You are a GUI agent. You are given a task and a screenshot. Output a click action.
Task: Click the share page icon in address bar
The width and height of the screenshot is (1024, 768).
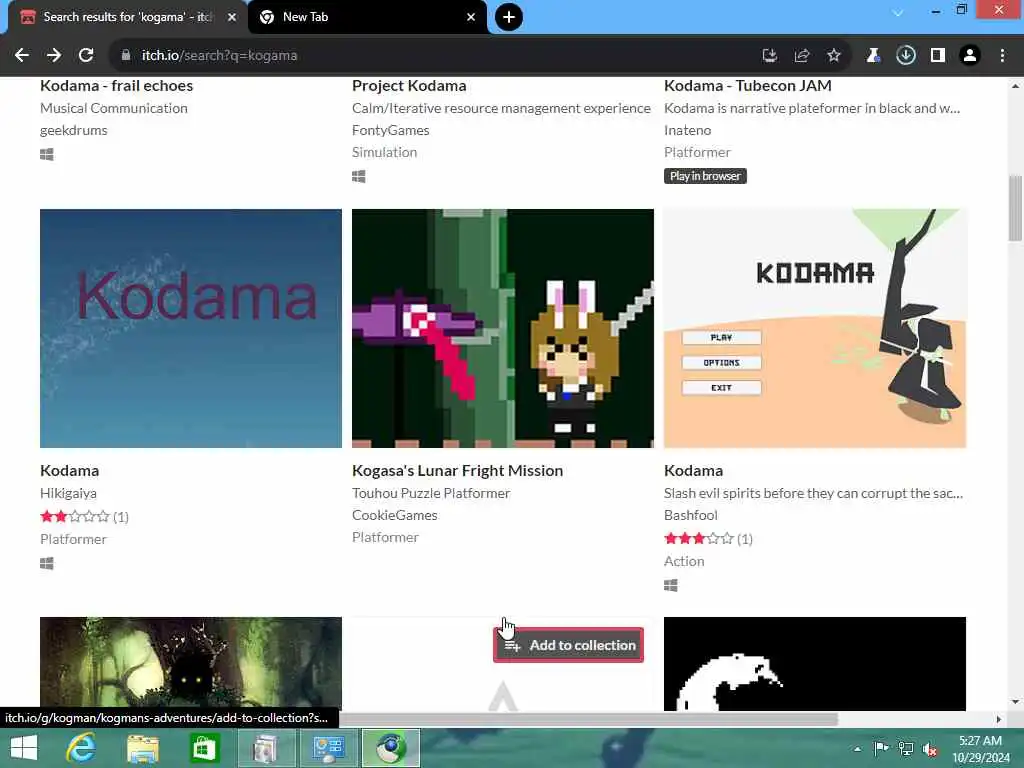802,56
